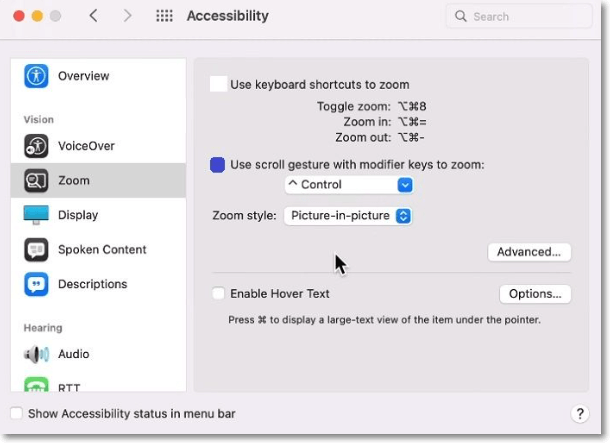Click the Audio speaker icon
Image resolution: width=610 pixels, height=443 pixels.
[x=37, y=354]
